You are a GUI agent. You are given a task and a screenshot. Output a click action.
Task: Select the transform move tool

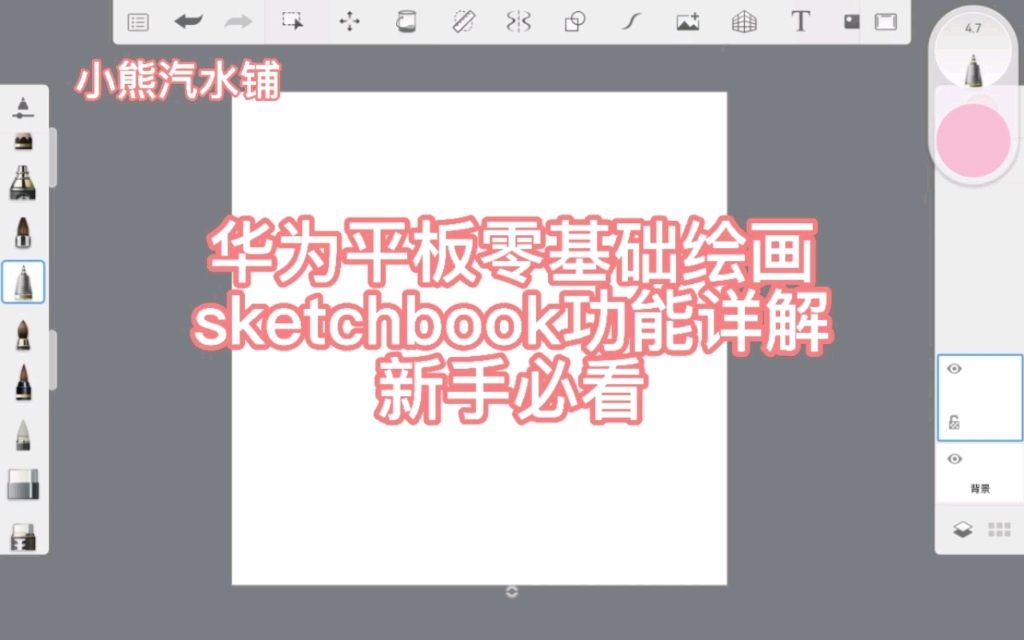(349, 21)
